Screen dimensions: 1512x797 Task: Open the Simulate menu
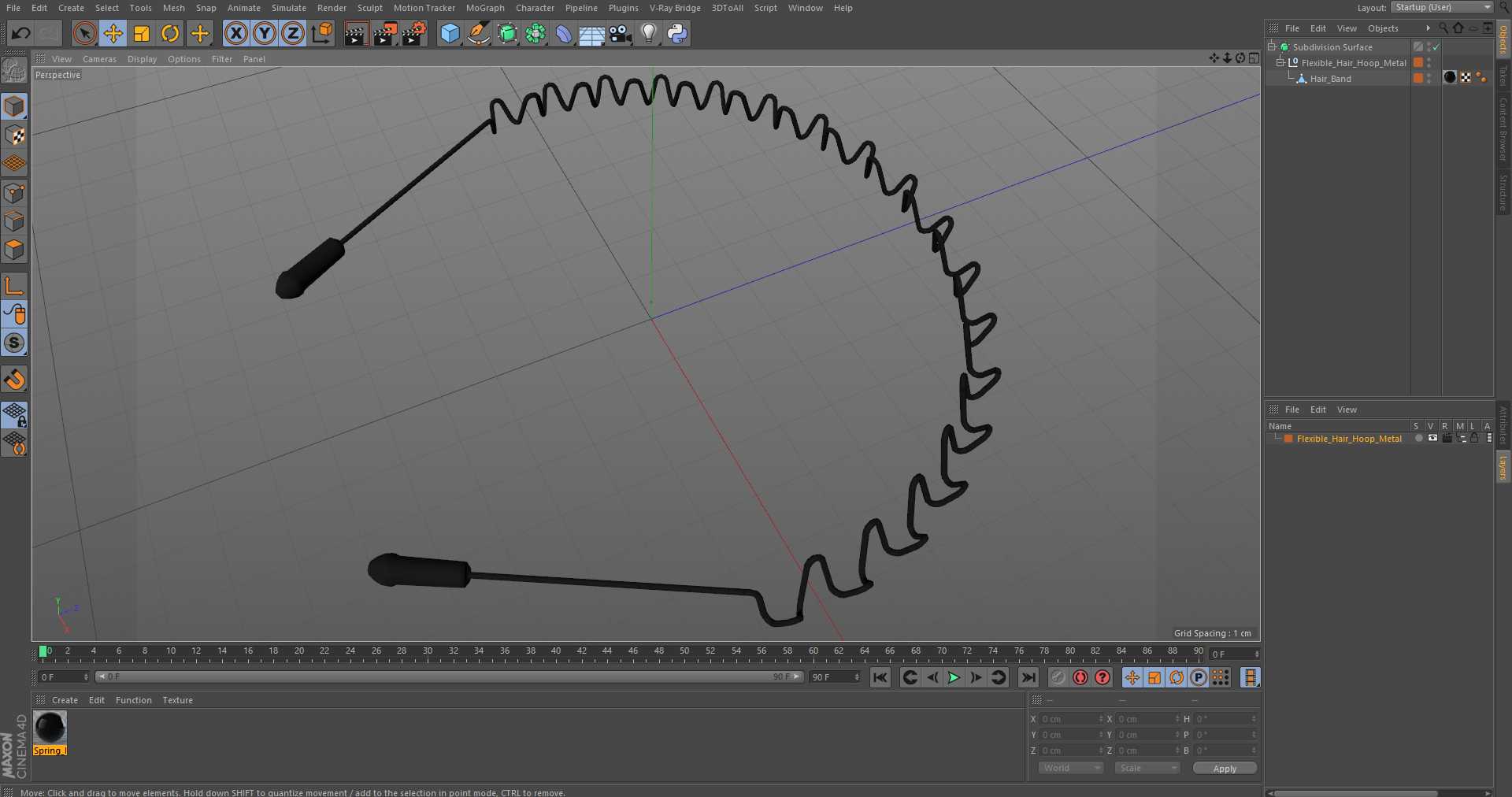click(289, 8)
